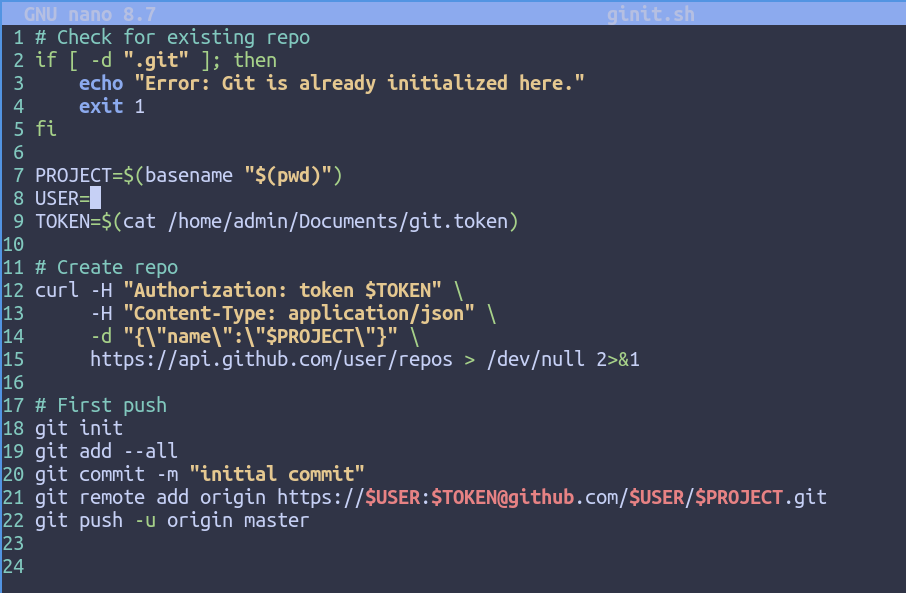The height and width of the screenshot is (593, 906).
Task: Click the "-u" flag on line 22
Action: 145,521
